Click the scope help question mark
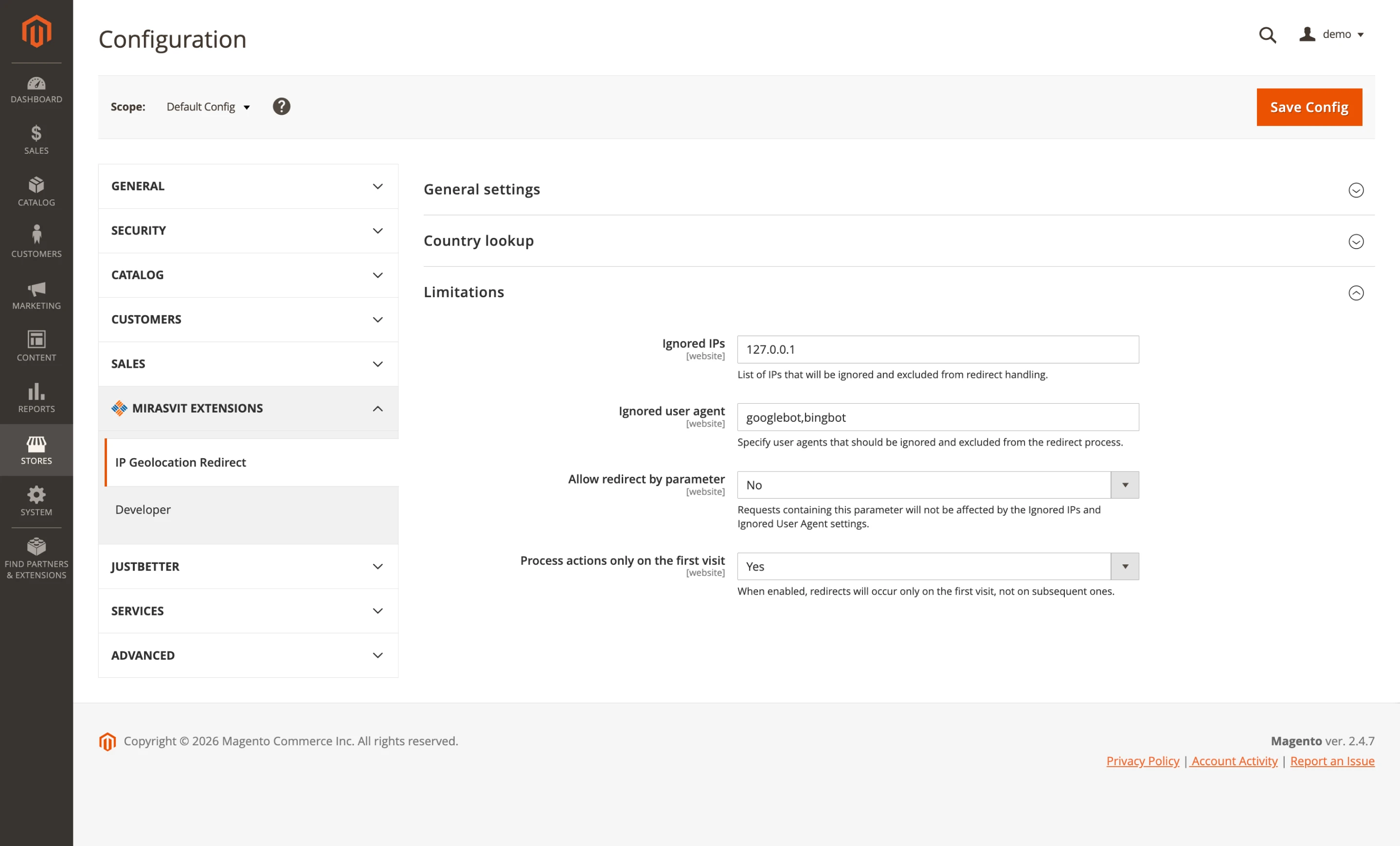The image size is (1400, 846). pos(282,106)
